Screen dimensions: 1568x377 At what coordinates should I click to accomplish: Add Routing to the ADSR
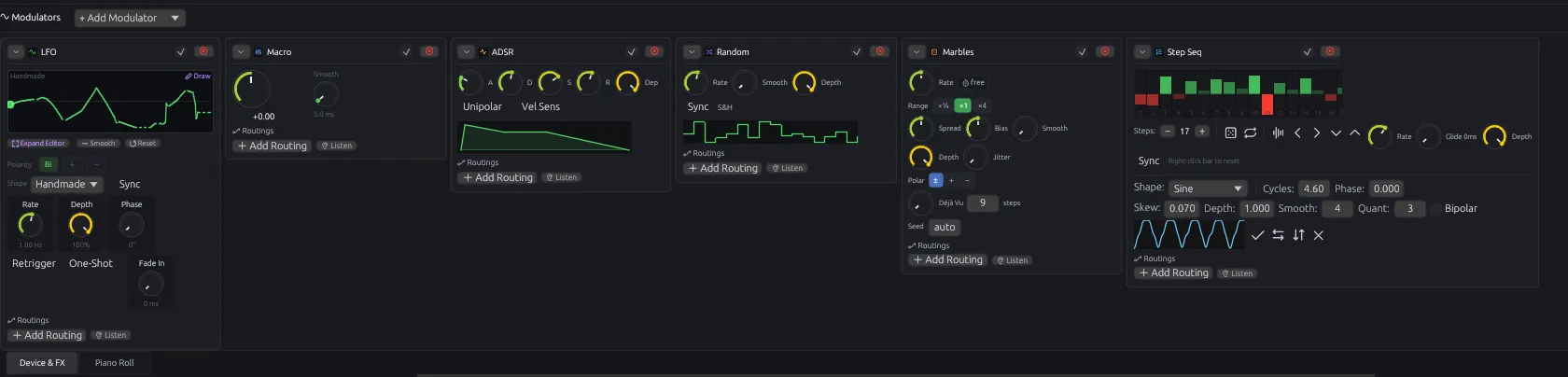coord(498,177)
